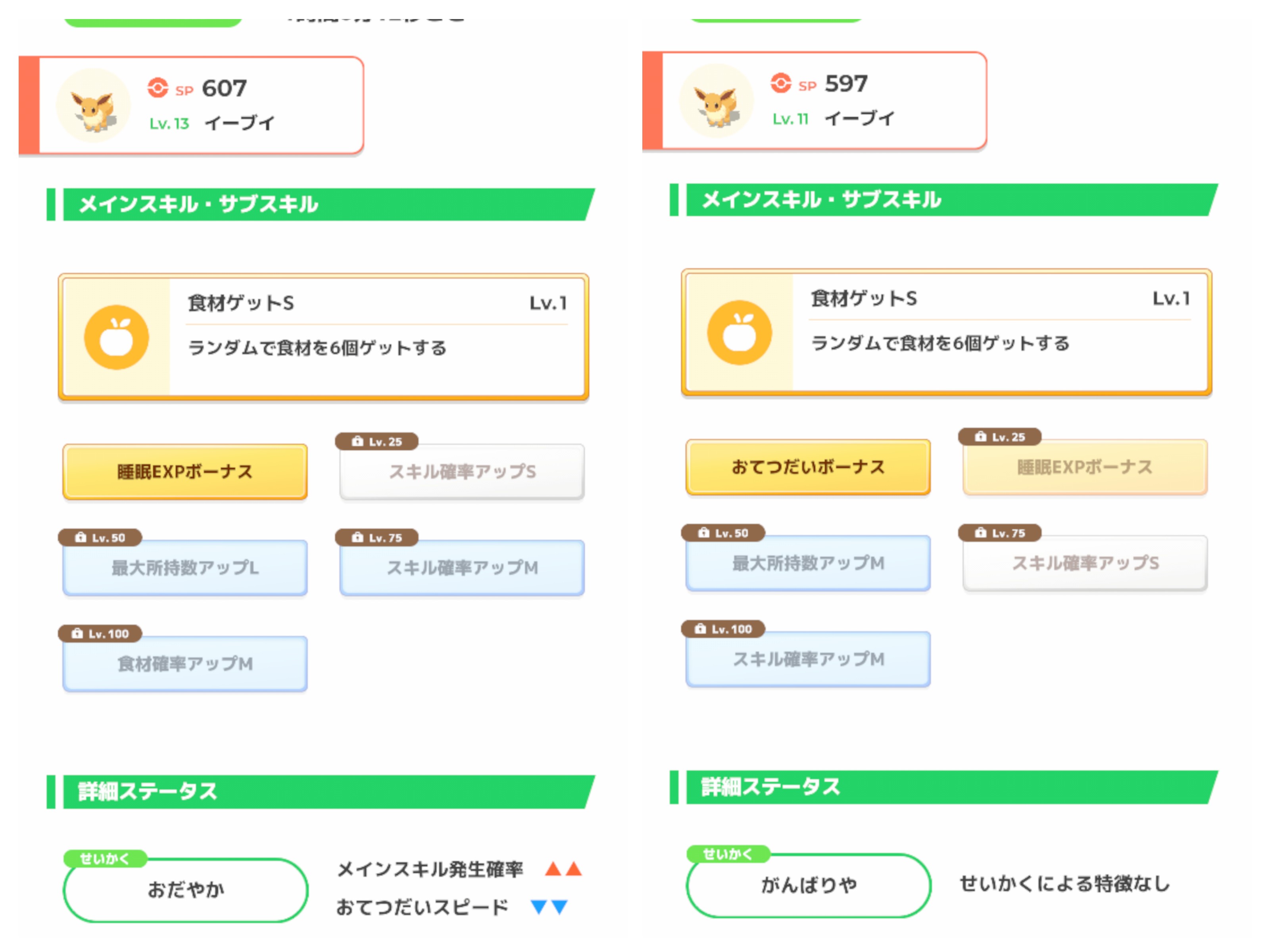The height and width of the screenshot is (952, 1268).
Task: Open the おだやか nature box
Action: pos(186,890)
